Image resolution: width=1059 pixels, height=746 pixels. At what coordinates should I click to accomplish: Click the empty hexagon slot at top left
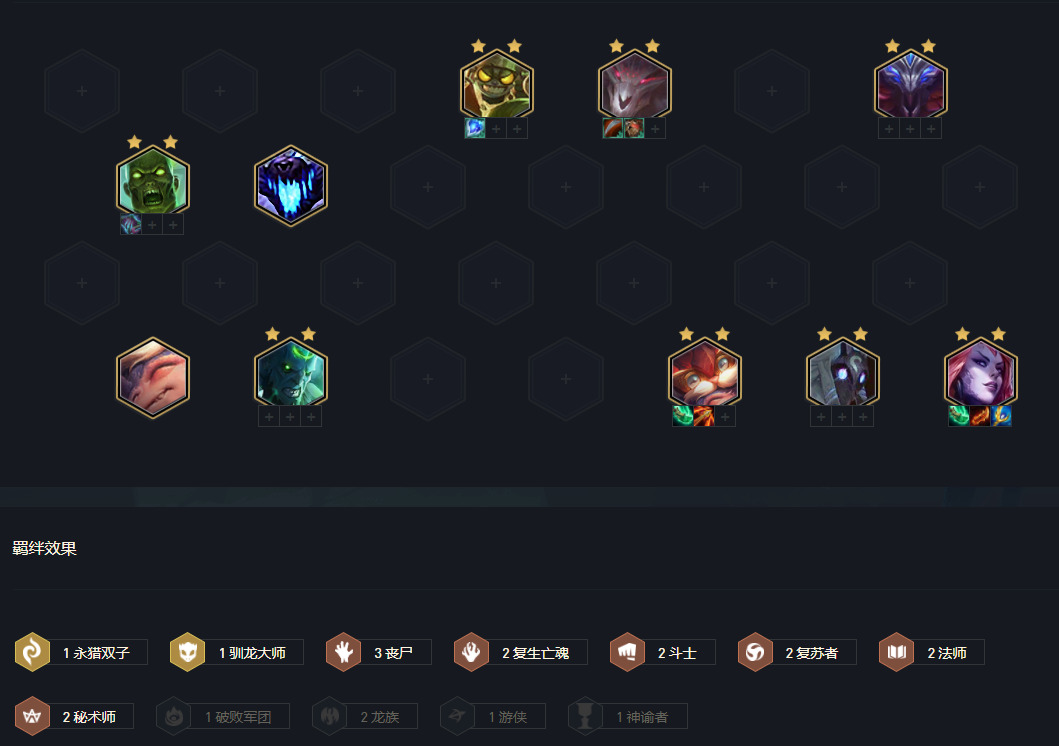point(82,90)
